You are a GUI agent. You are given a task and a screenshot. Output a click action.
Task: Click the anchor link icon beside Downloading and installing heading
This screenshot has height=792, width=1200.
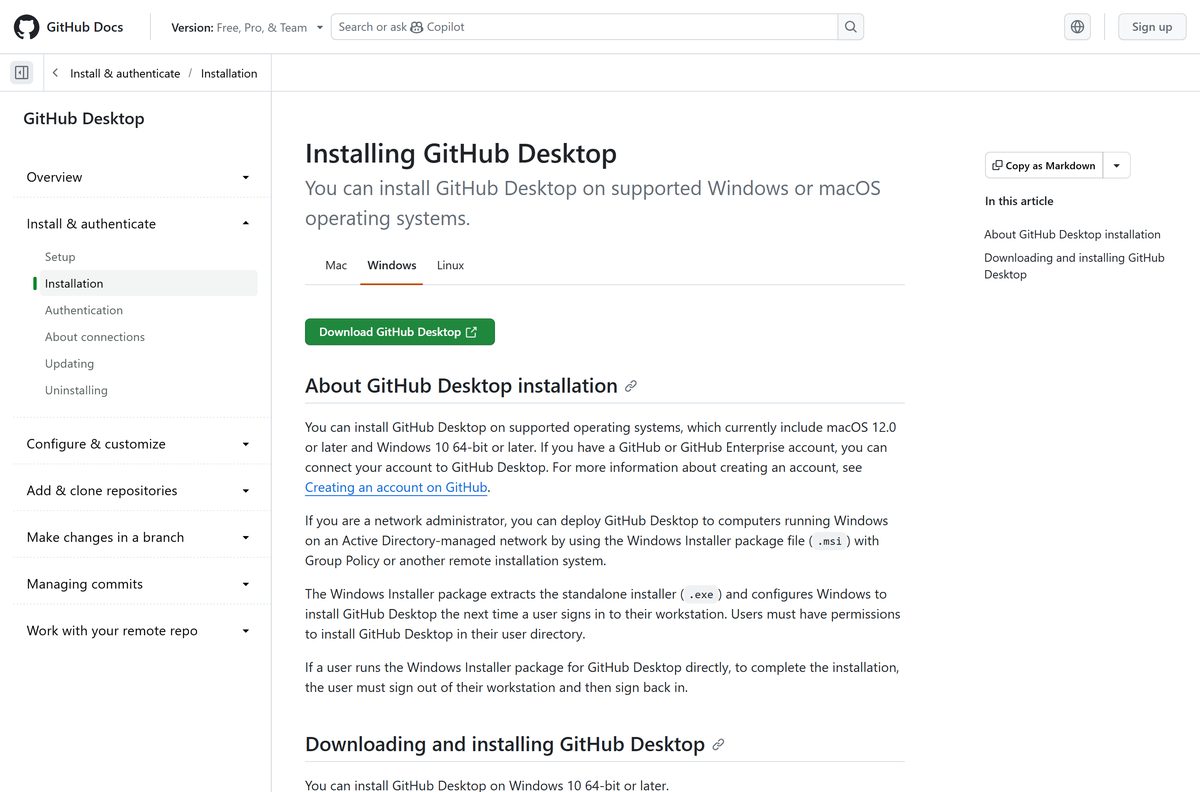pyautogui.click(x=718, y=744)
